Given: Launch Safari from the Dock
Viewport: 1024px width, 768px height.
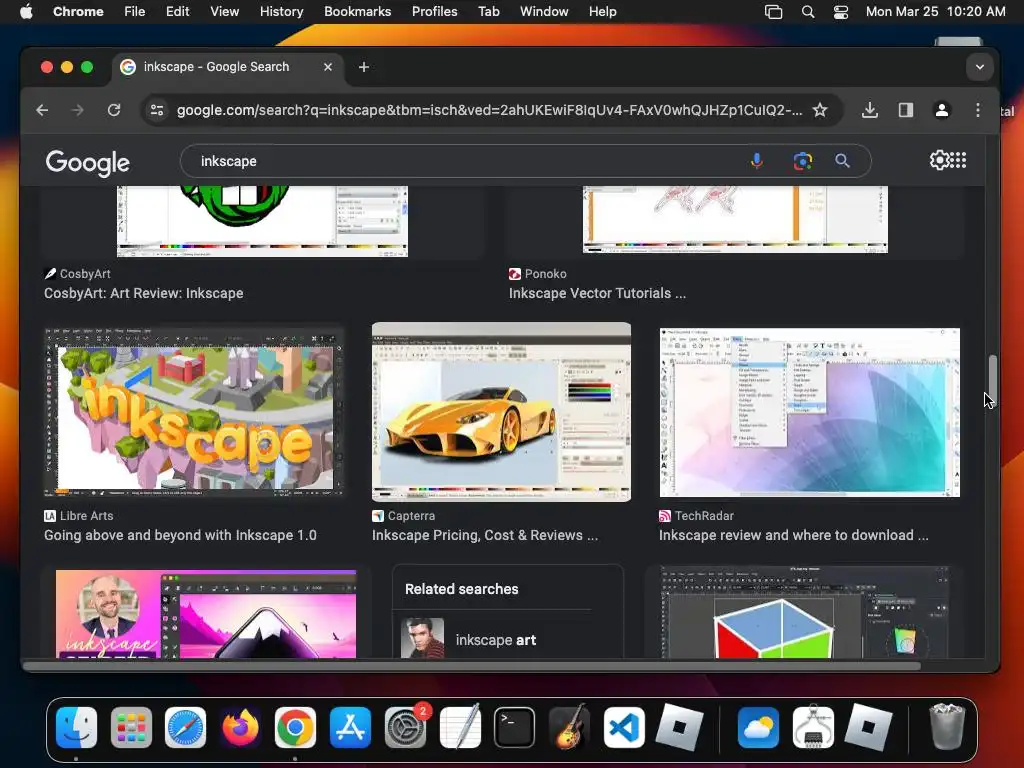Looking at the screenshot, I should (185, 727).
